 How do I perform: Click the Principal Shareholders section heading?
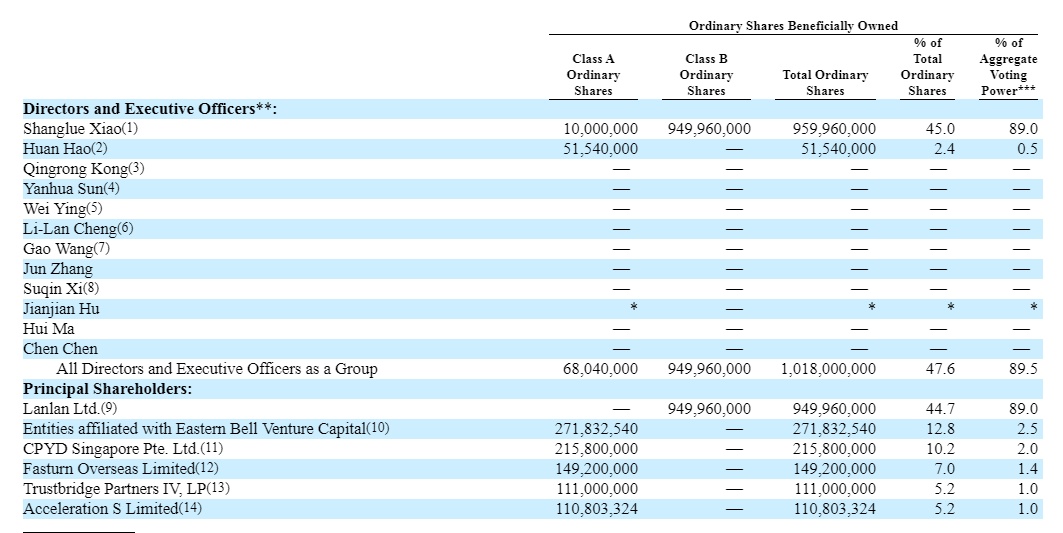[x=107, y=389]
